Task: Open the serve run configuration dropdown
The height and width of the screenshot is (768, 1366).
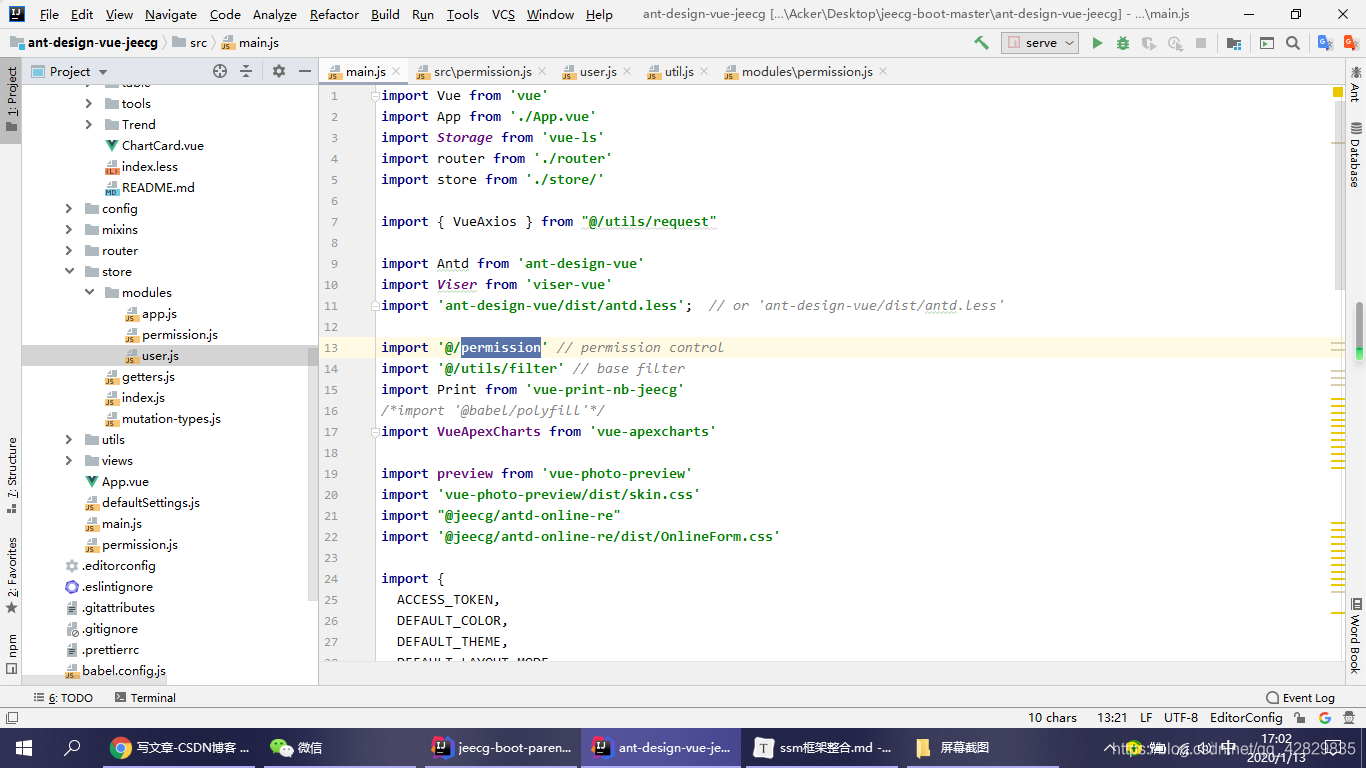Action: [x=1040, y=43]
